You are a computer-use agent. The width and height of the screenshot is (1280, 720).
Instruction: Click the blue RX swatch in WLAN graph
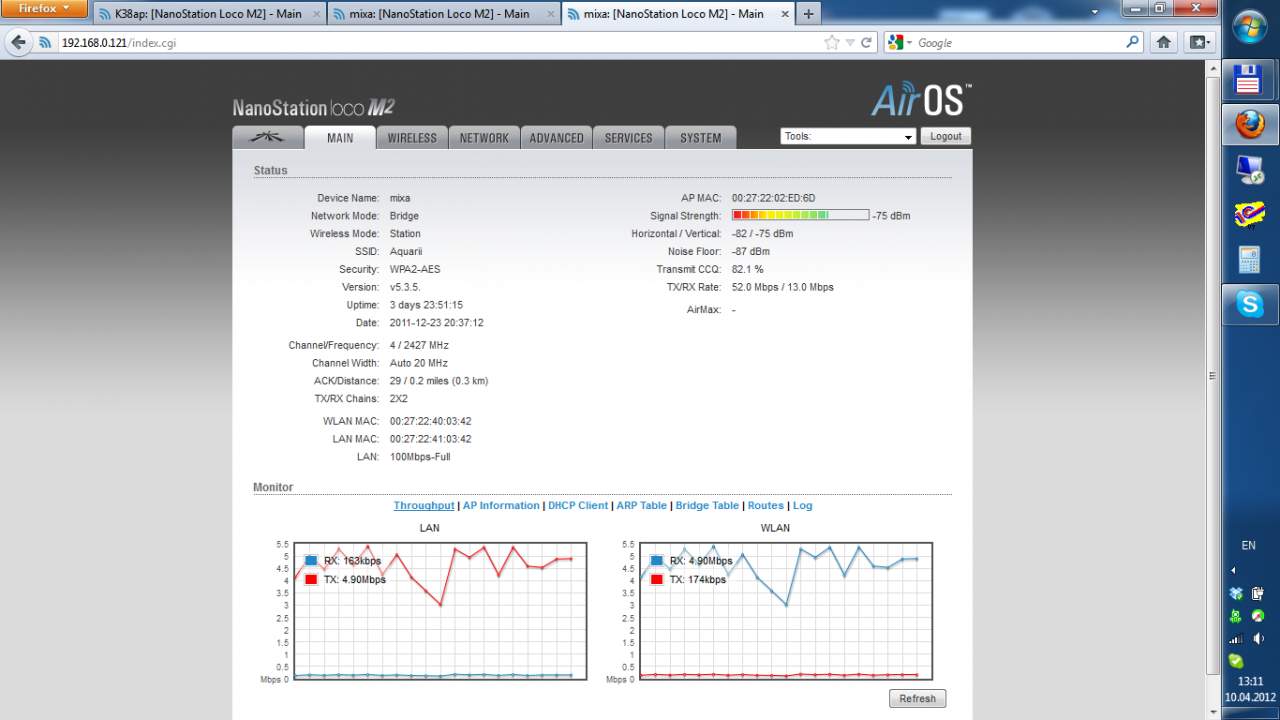click(x=657, y=561)
